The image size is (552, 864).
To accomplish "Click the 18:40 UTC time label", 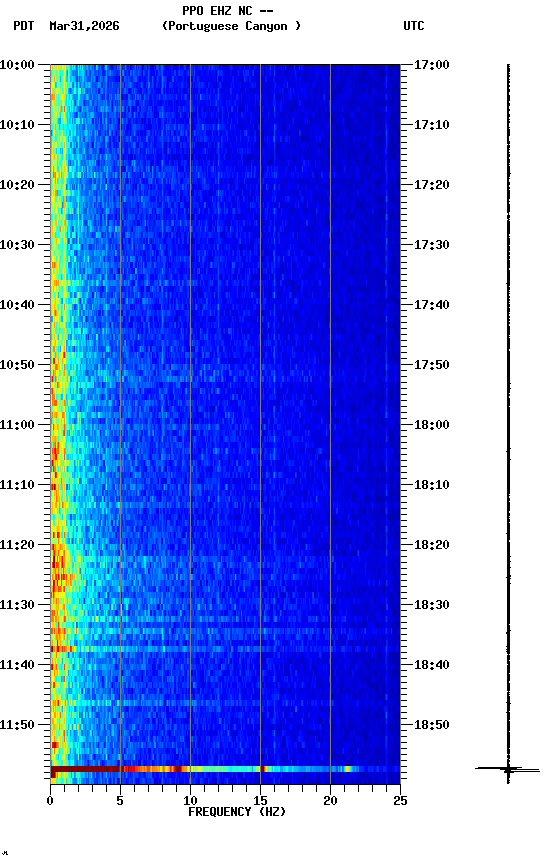I will click(x=432, y=666).
